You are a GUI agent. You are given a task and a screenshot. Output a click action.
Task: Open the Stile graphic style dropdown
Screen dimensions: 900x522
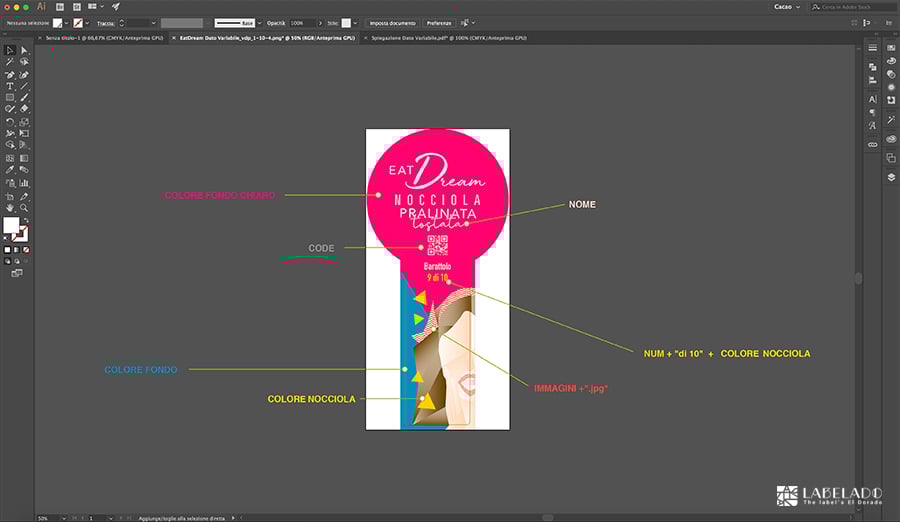click(x=355, y=24)
